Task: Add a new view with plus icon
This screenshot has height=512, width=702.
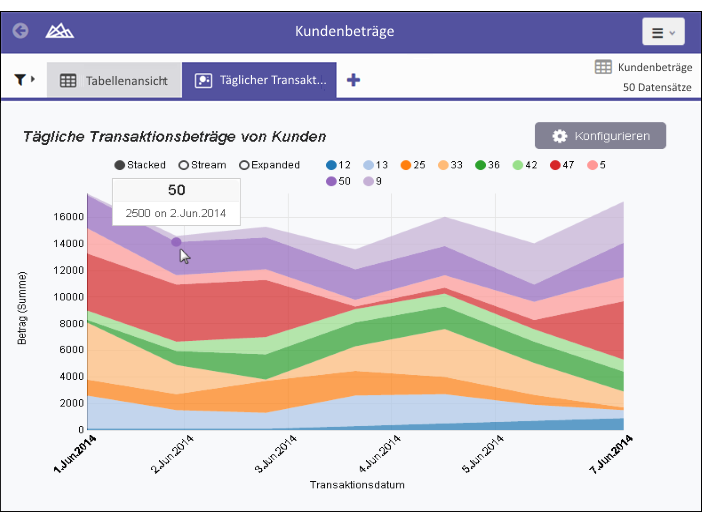Action: point(353,80)
